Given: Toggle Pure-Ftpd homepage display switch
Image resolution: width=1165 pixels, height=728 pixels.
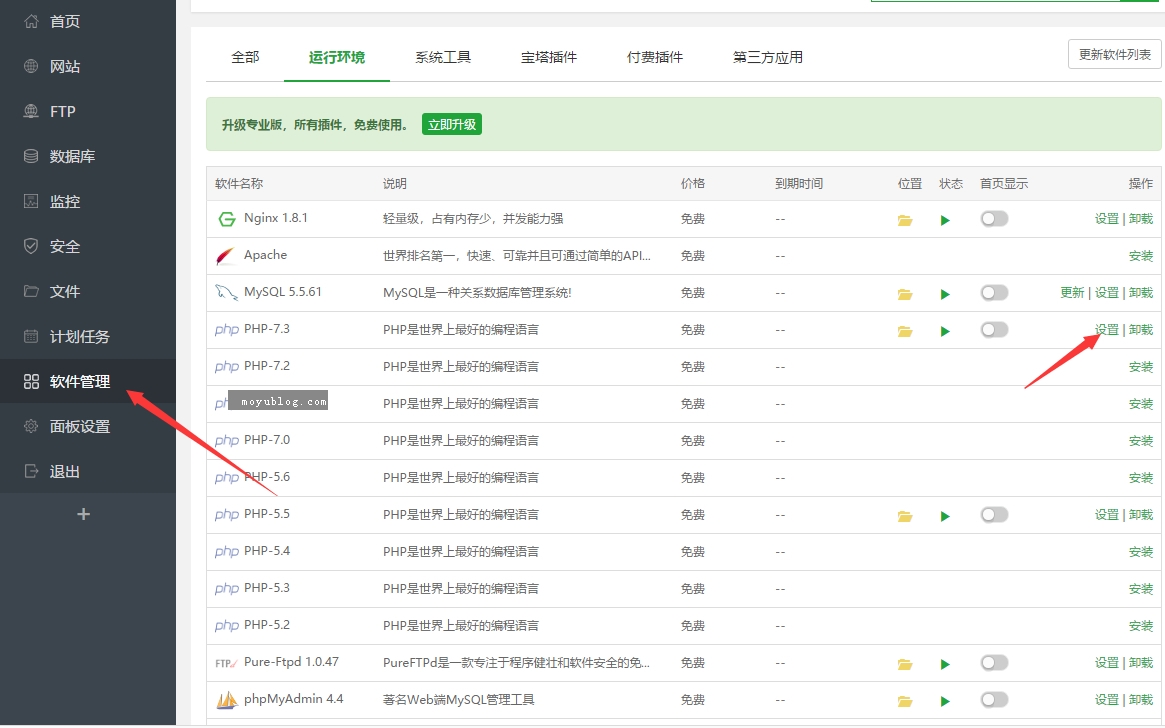Looking at the screenshot, I should (994, 663).
